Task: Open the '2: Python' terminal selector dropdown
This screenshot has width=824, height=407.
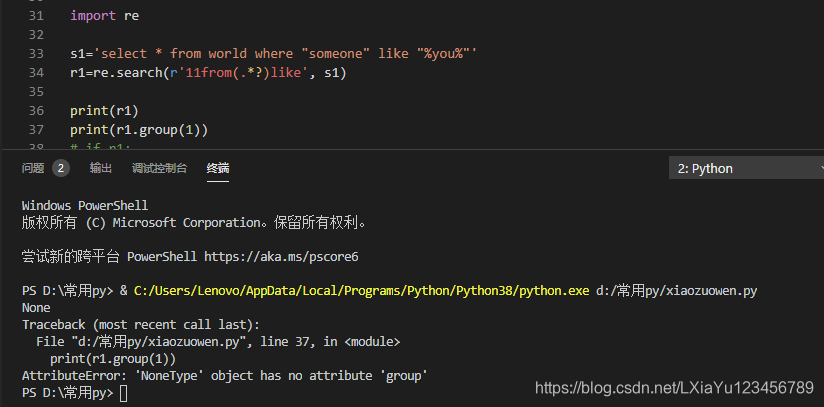Action: point(746,168)
